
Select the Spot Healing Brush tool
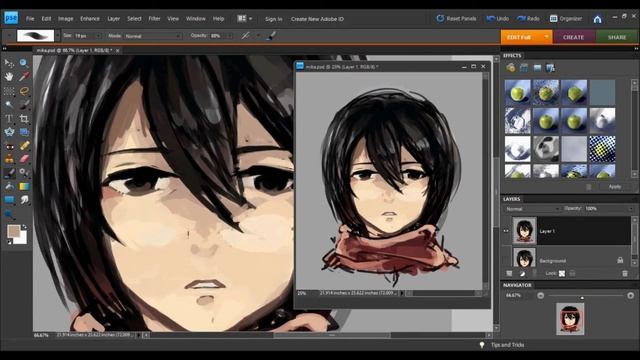(24, 146)
